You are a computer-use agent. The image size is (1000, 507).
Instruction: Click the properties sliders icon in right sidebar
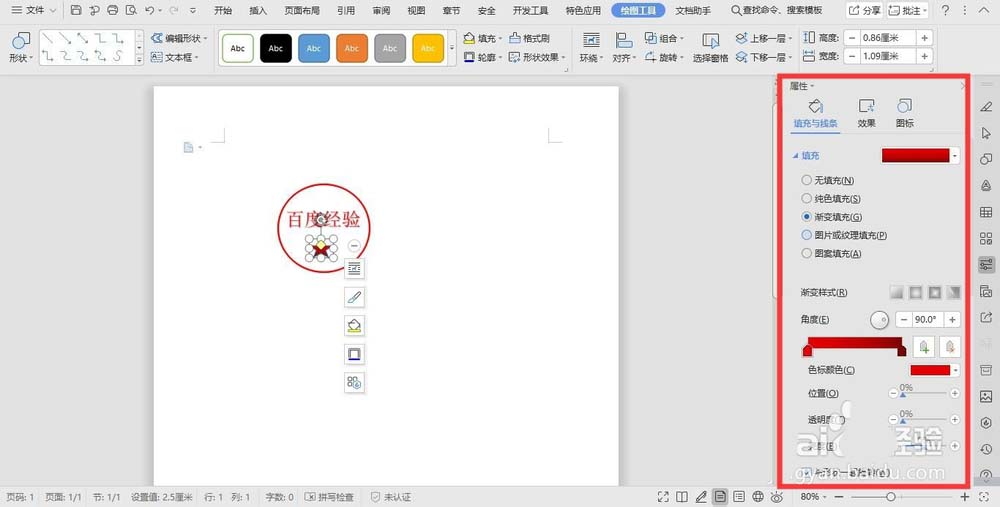pyautogui.click(x=986, y=265)
